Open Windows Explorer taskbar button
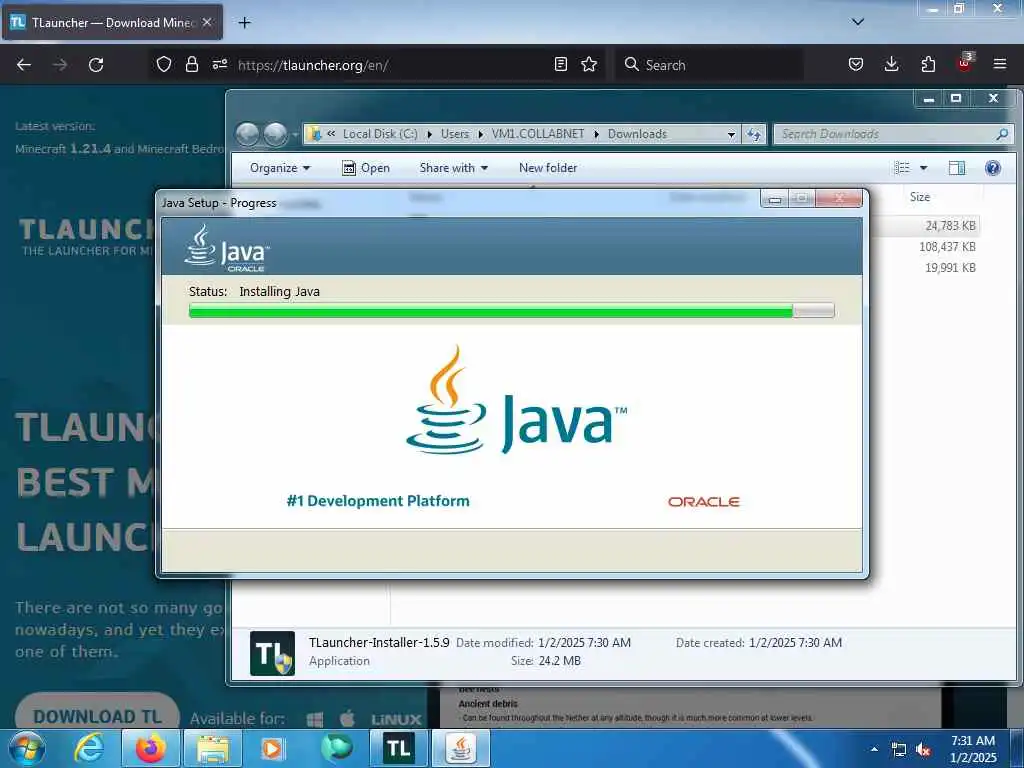This screenshot has width=1024, height=768. [x=213, y=748]
